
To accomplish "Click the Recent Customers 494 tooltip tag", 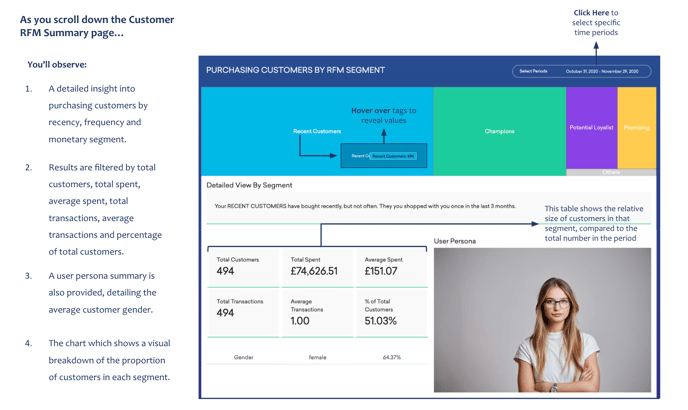I will [x=392, y=156].
